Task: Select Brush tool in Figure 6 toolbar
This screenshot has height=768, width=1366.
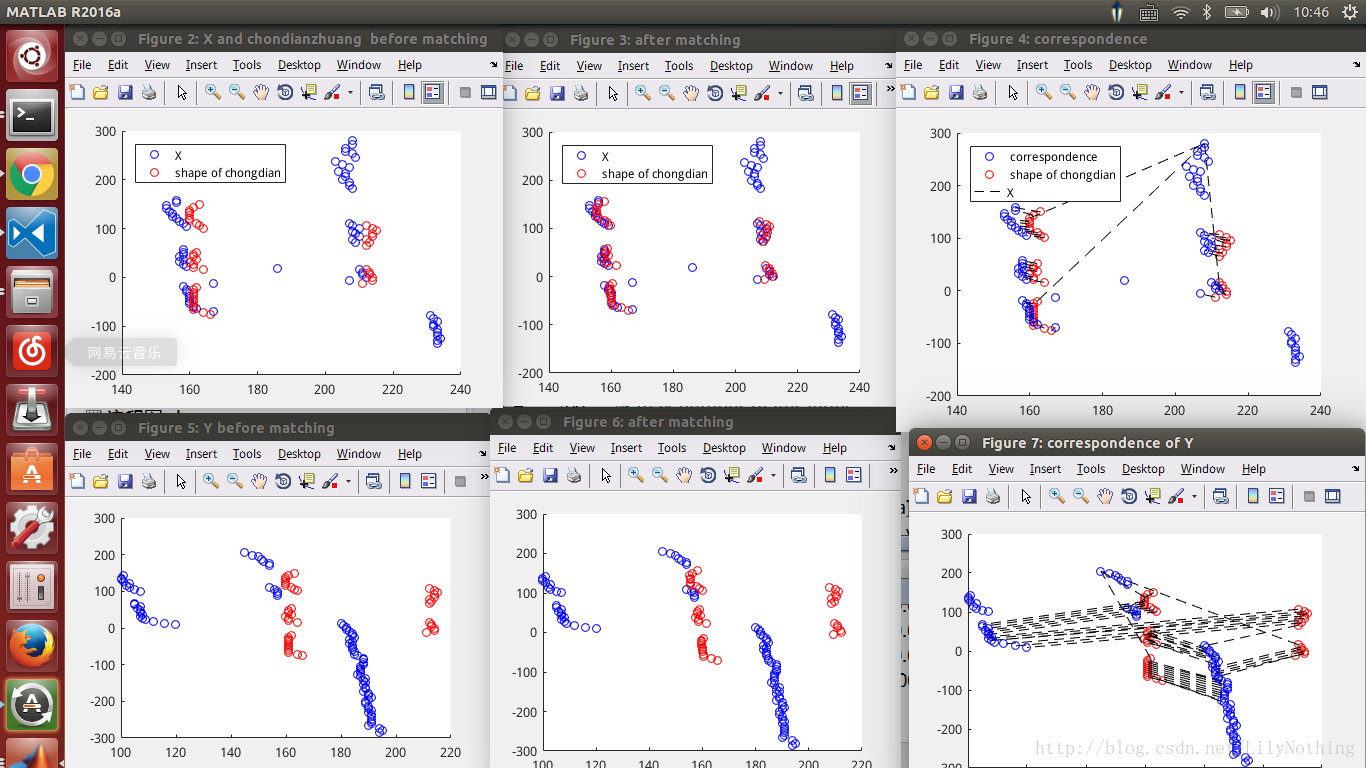Action: click(757, 476)
